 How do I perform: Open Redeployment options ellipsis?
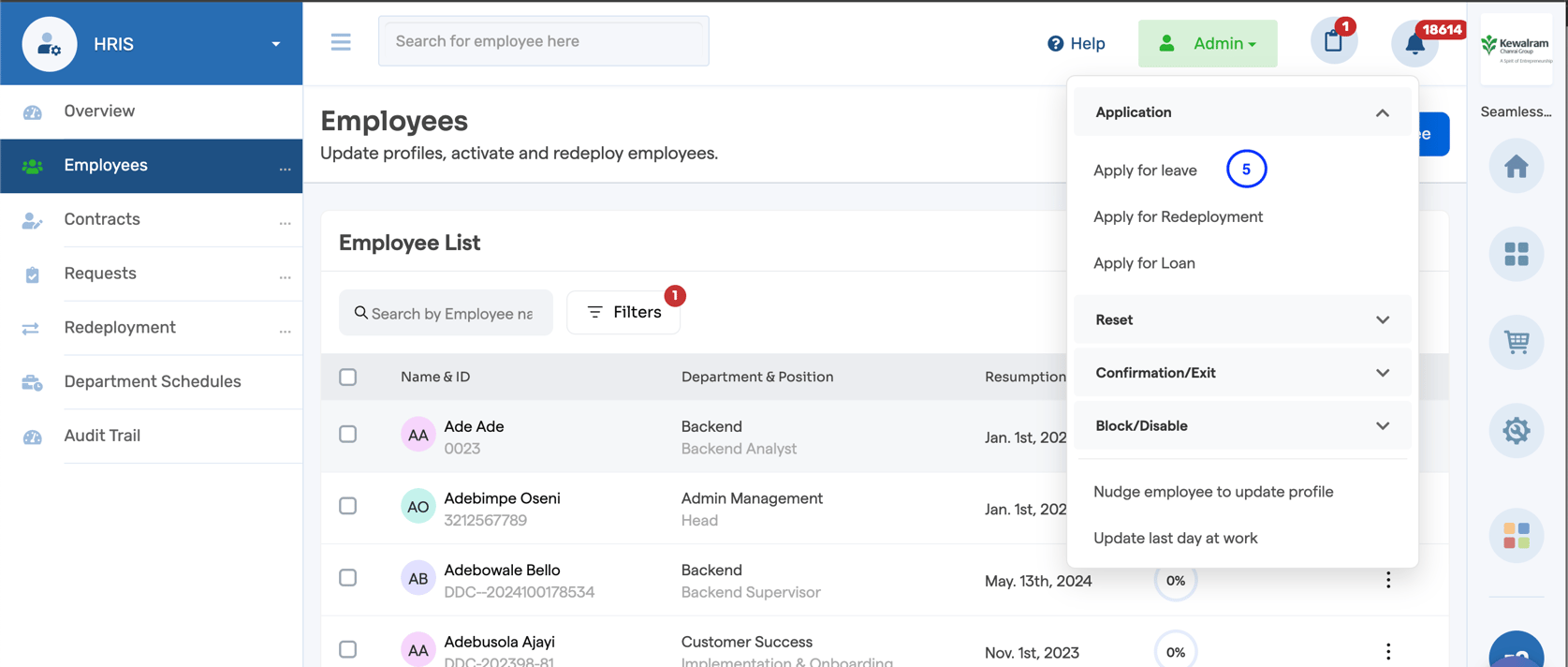click(x=285, y=331)
